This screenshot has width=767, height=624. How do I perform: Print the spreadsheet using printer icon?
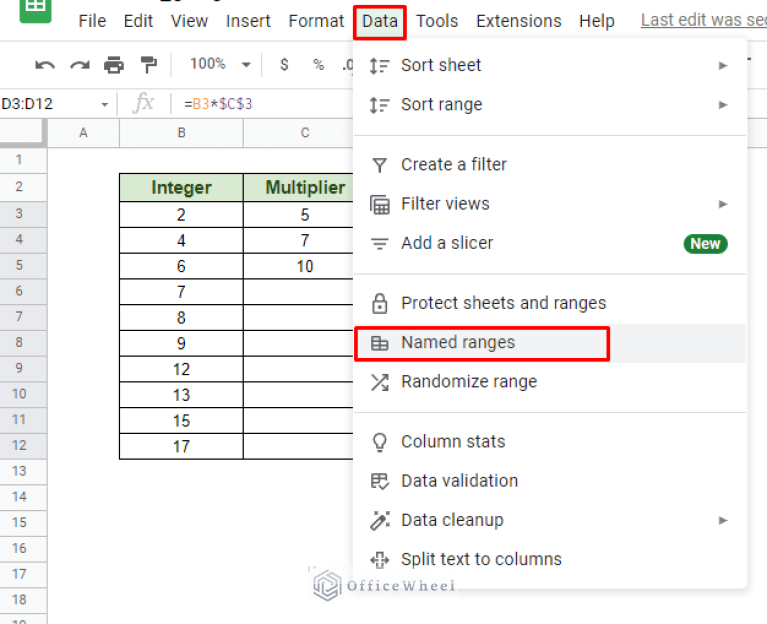(x=114, y=65)
